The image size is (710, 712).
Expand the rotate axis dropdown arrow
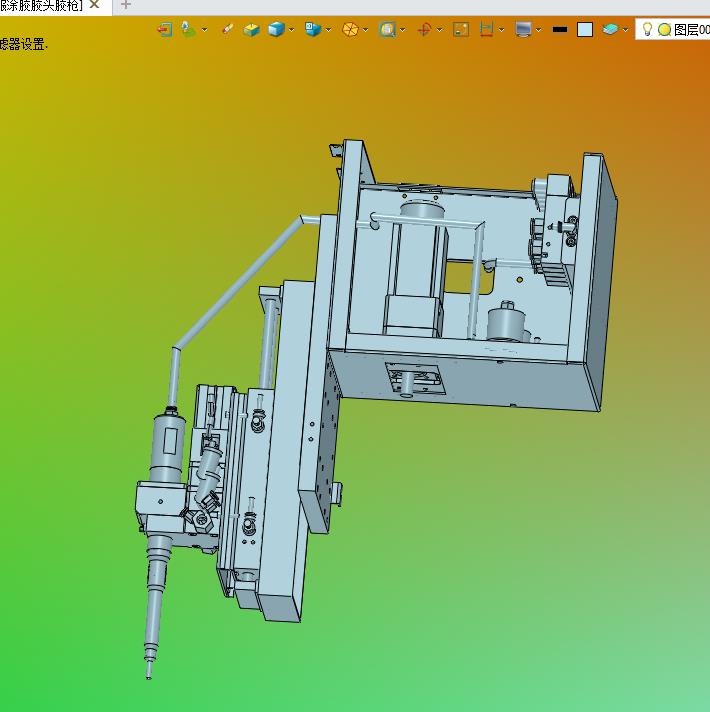point(439,30)
